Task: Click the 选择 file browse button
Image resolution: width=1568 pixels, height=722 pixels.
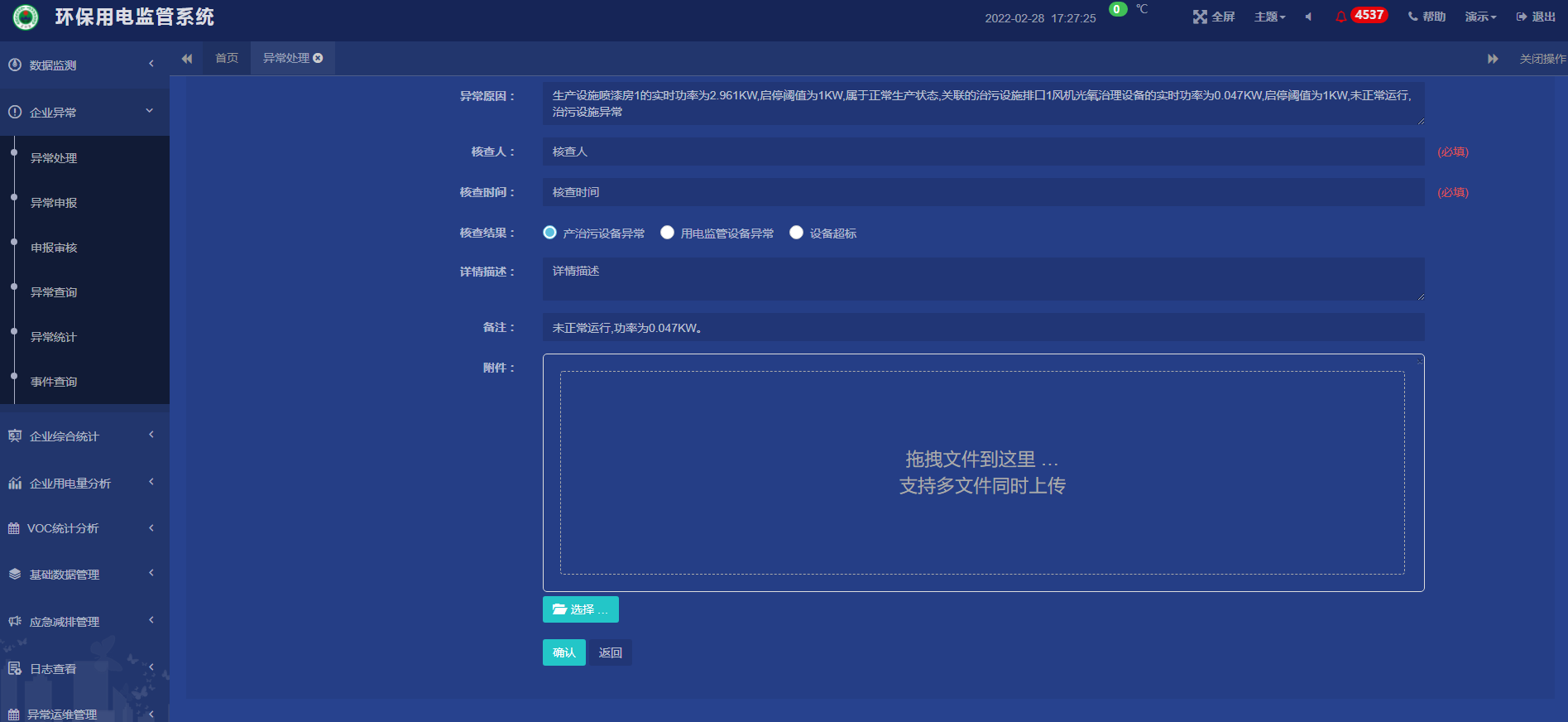Action: click(580, 609)
